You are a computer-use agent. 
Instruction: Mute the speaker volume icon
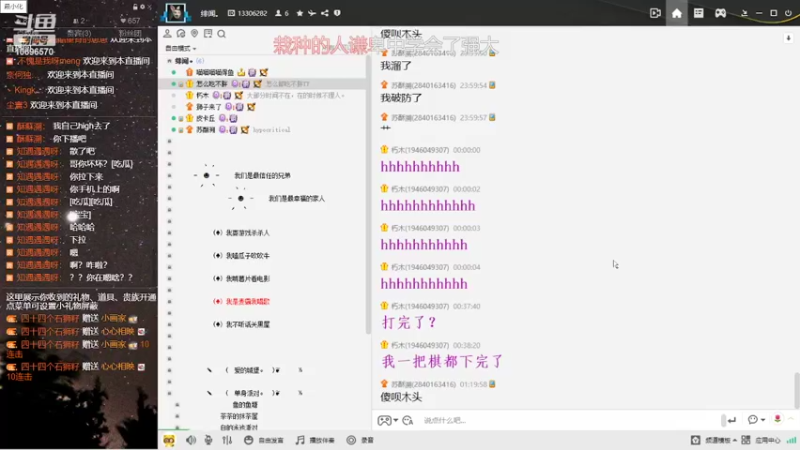pyautogui.click(x=191, y=440)
